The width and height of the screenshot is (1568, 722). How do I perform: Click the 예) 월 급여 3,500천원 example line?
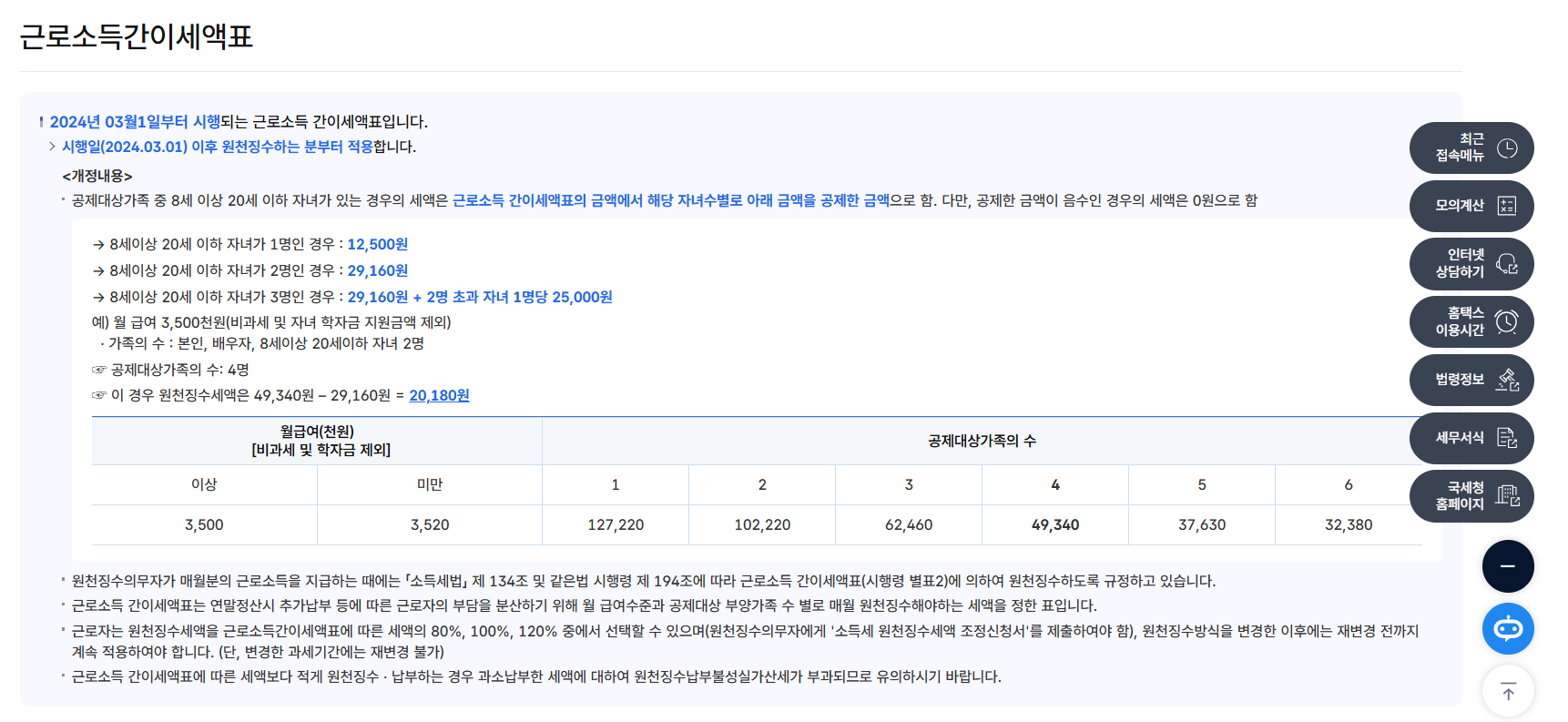(271, 322)
